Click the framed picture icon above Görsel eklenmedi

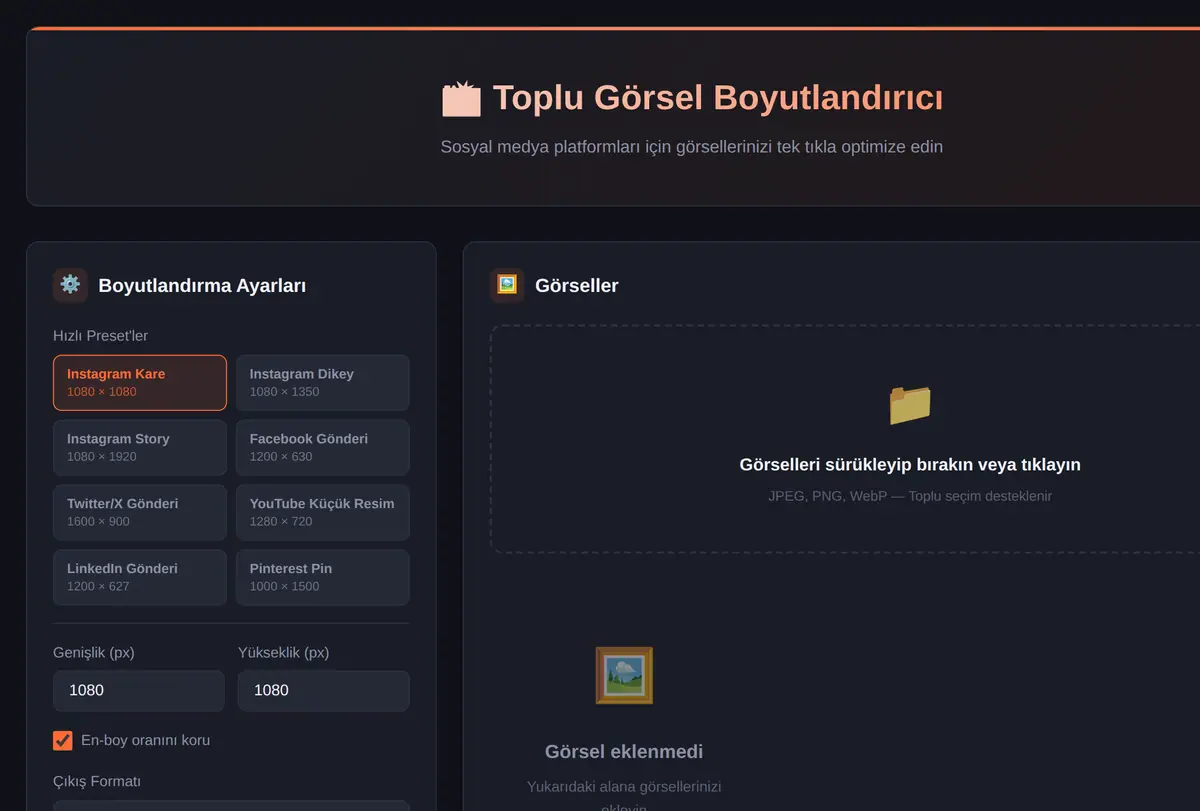pos(624,675)
